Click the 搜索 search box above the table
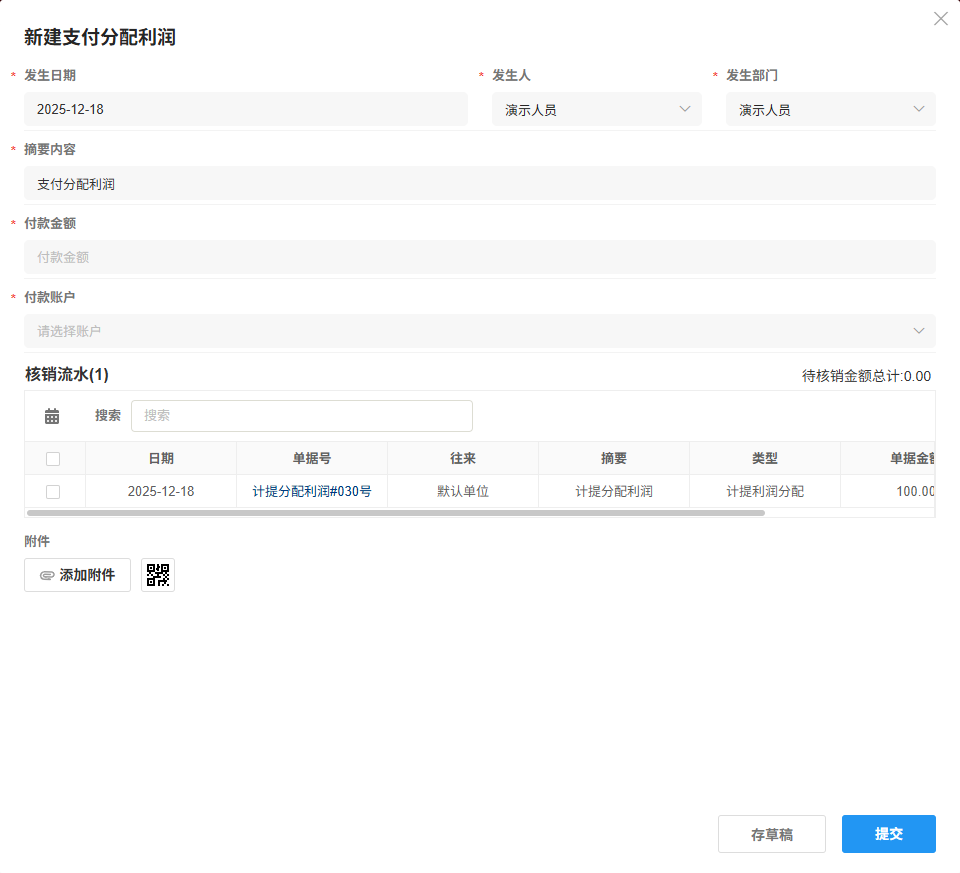The width and height of the screenshot is (960, 873). pos(303,415)
